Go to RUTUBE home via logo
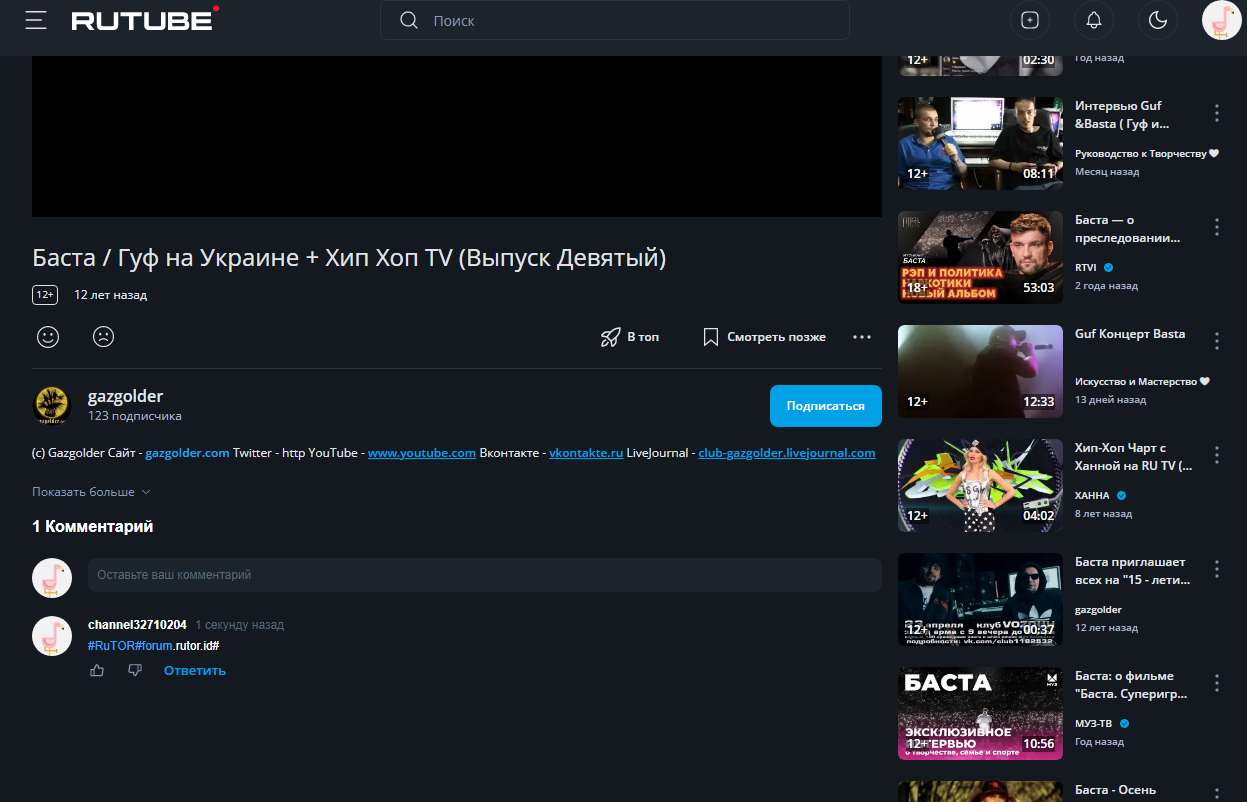This screenshot has width=1247, height=802. [x=145, y=20]
